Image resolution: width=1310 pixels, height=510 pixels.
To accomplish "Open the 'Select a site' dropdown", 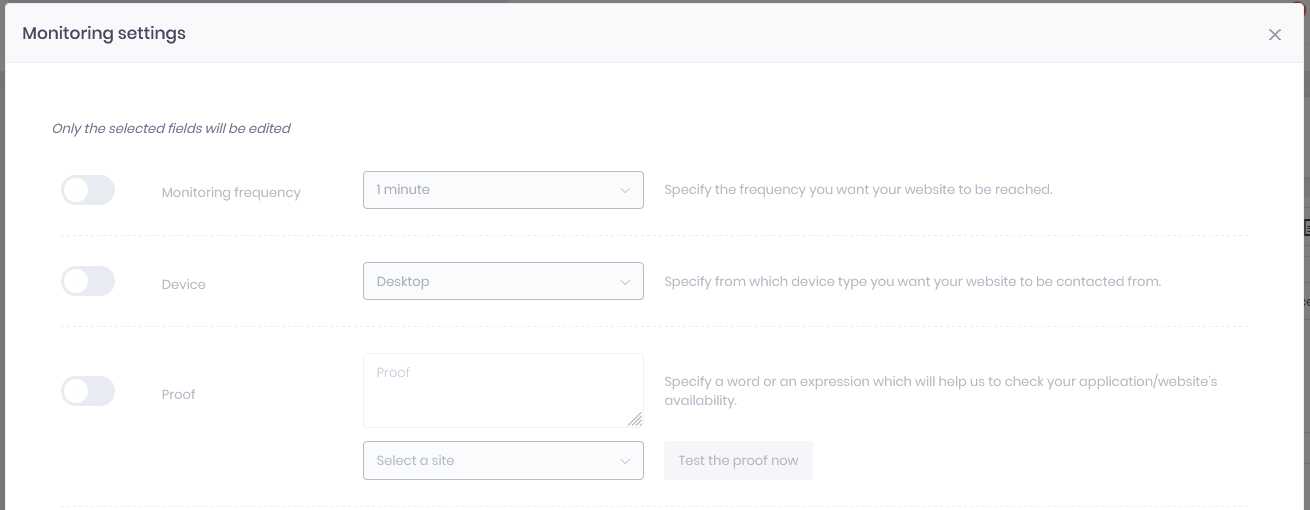I will (503, 461).
